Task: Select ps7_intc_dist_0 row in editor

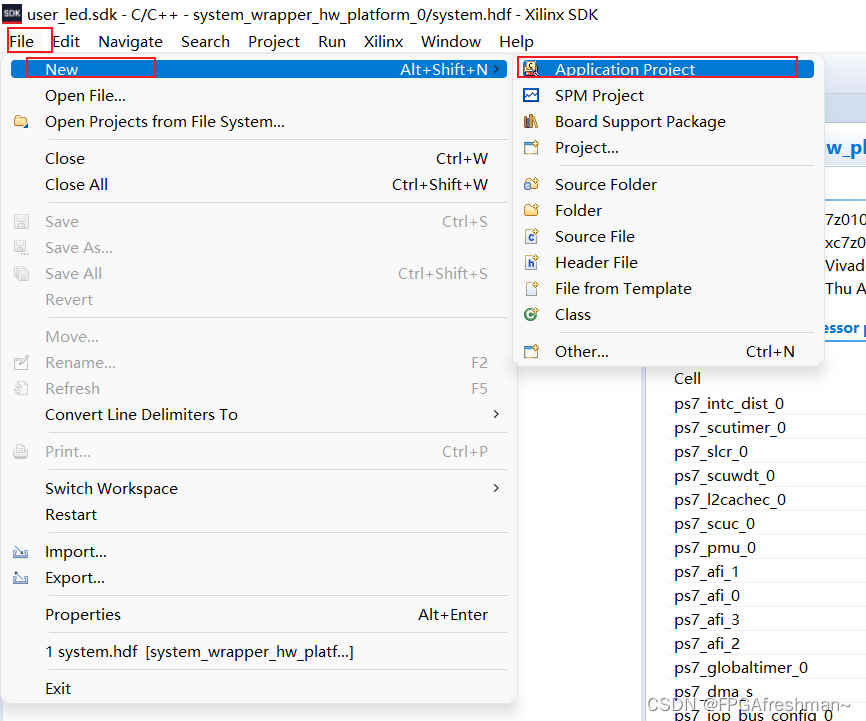Action: click(767, 403)
